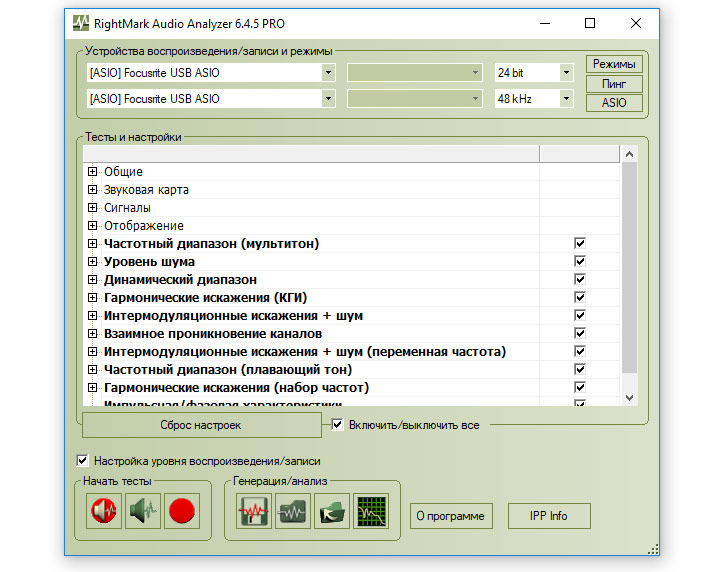The image size is (715, 572).
Task: Expand Гармонические искажения (КГИ) plus box
Action: [x=93, y=297]
